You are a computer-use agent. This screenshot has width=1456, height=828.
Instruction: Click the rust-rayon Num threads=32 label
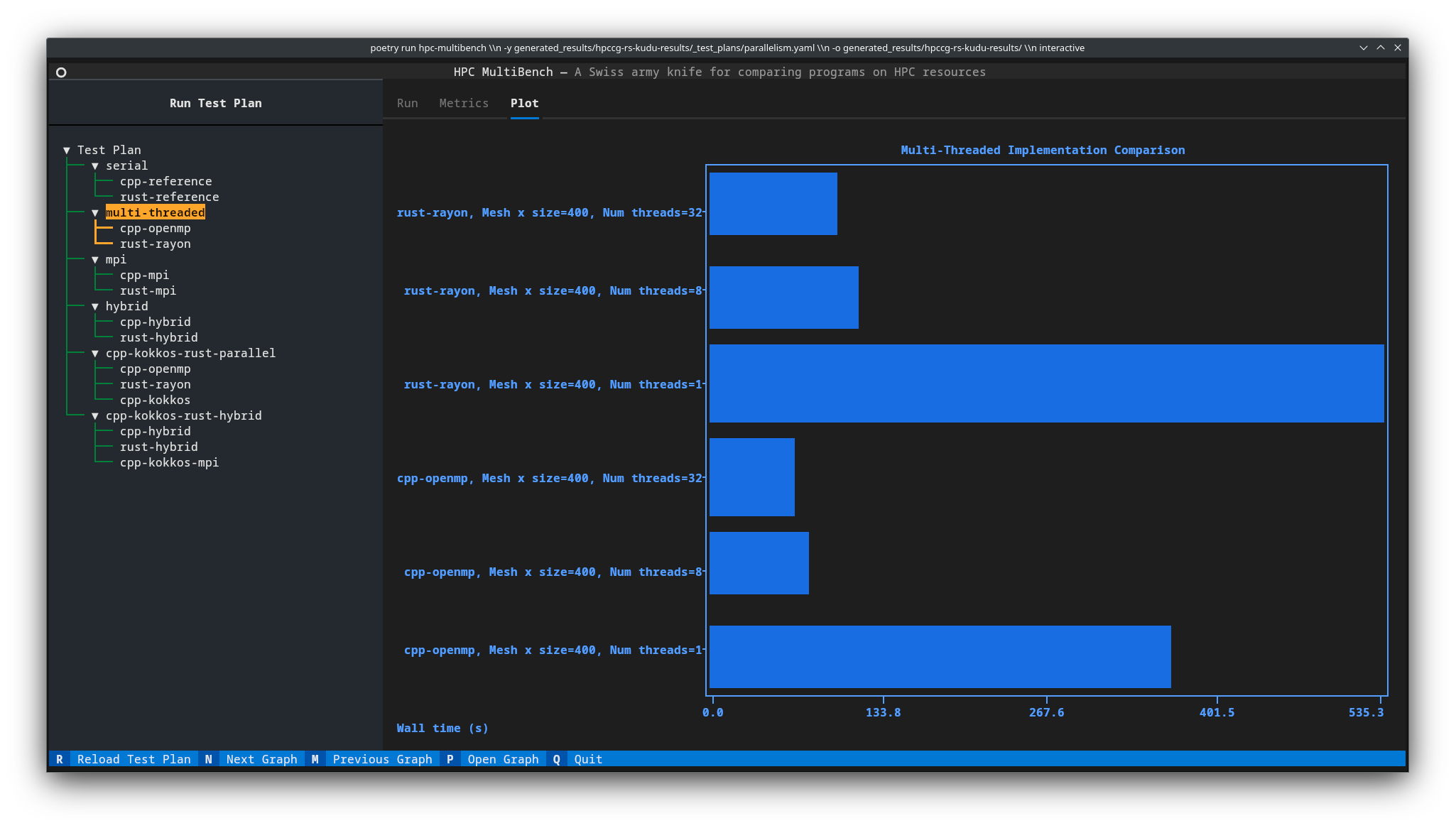coord(550,213)
